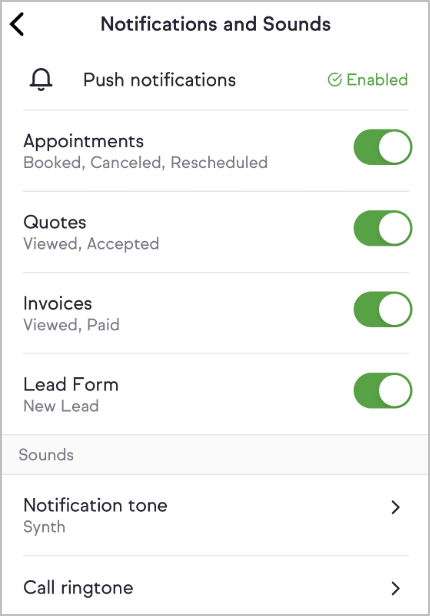The height and width of the screenshot is (616, 430).
Task: Go back using the left arrow icon
Action: pos(17,24)
